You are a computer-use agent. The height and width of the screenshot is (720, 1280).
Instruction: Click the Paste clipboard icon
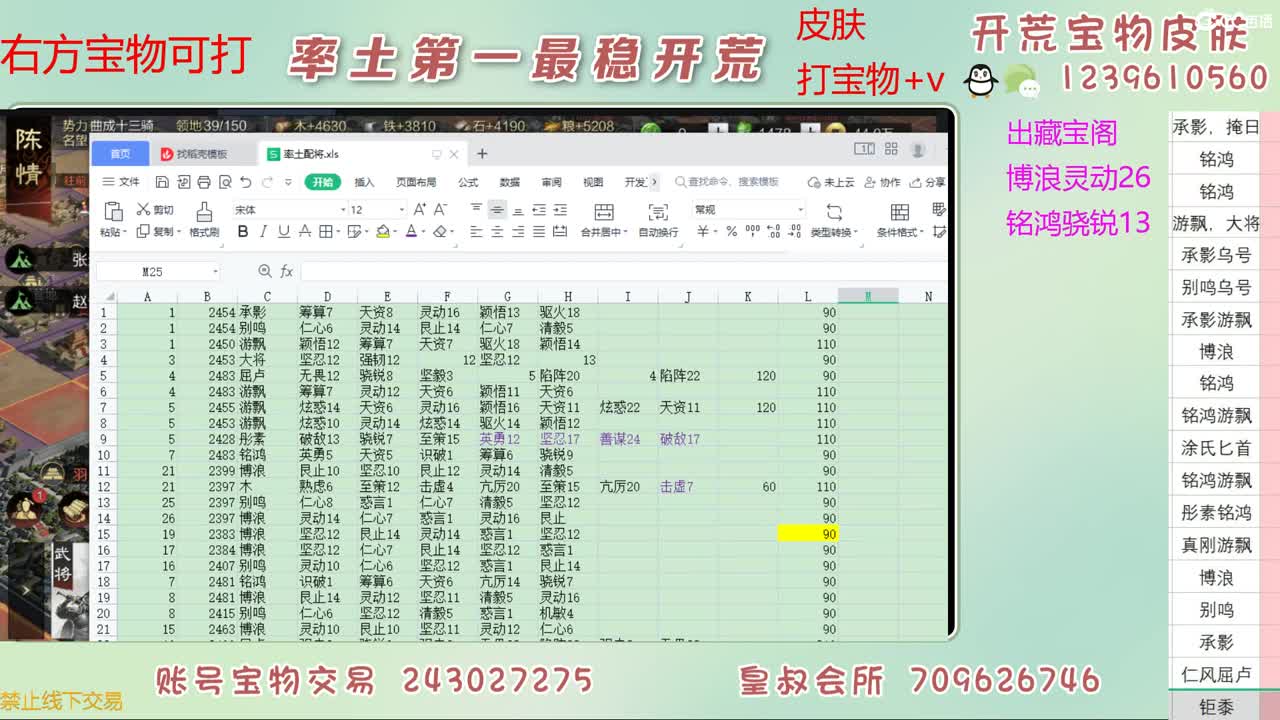[113, 210]
